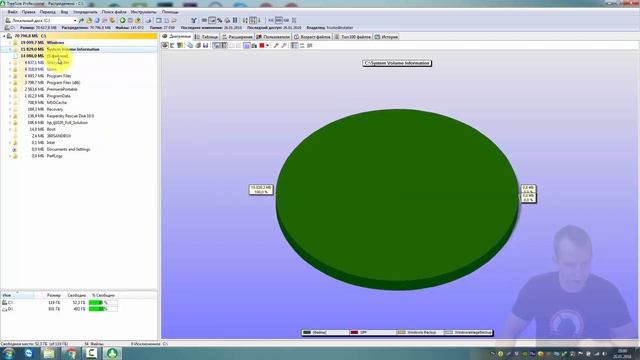Open the dropdown arrow beside red color square
The height and width of the screenshot is (360, 640).
click(268, 46)
